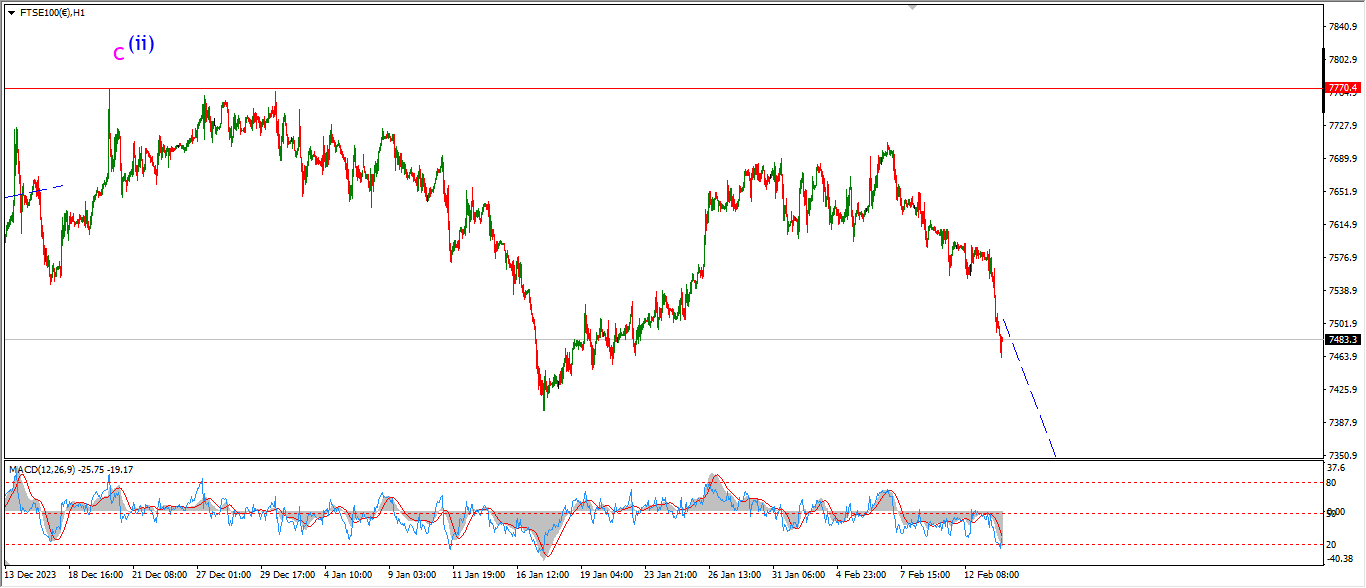Select the magenta C wave label
1366x588 pixels.
[119, 54]
